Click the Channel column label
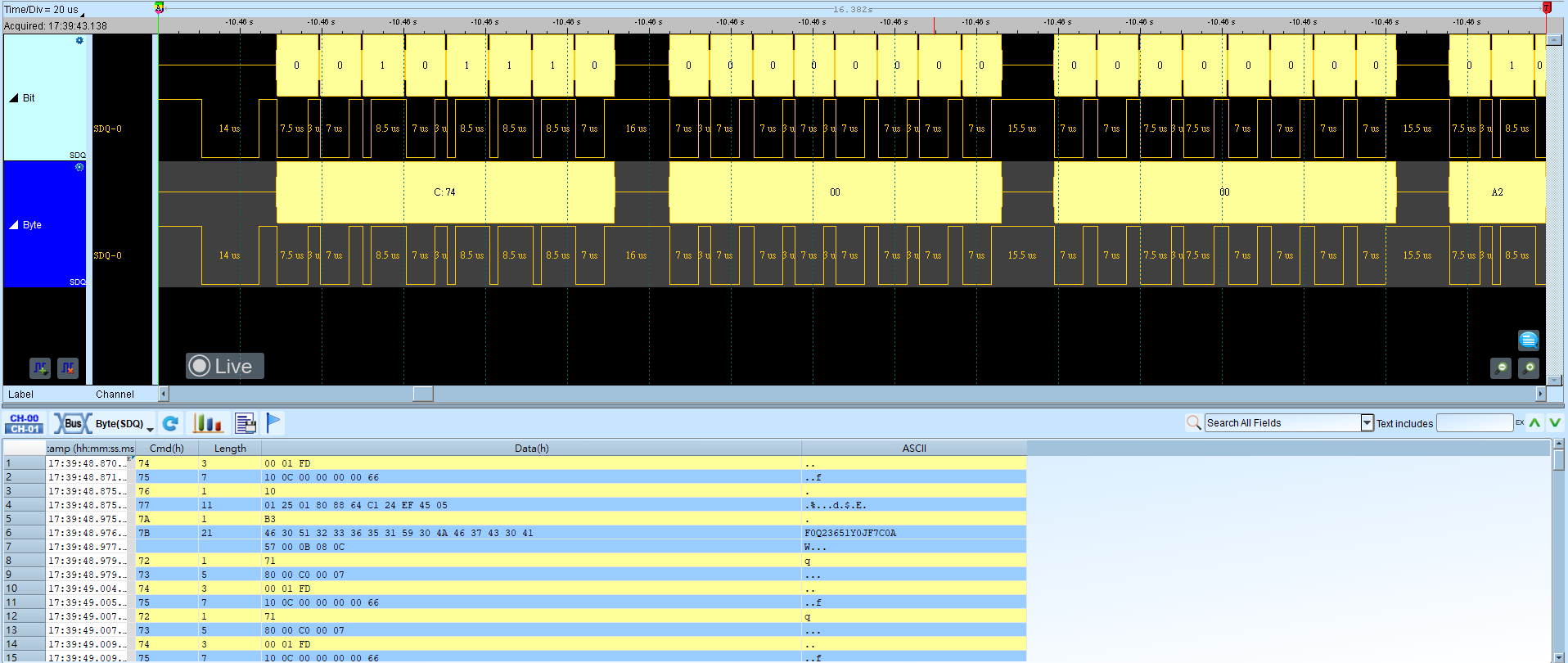The width and height of the screenshot is (1568, 663). tap(115, 395)
